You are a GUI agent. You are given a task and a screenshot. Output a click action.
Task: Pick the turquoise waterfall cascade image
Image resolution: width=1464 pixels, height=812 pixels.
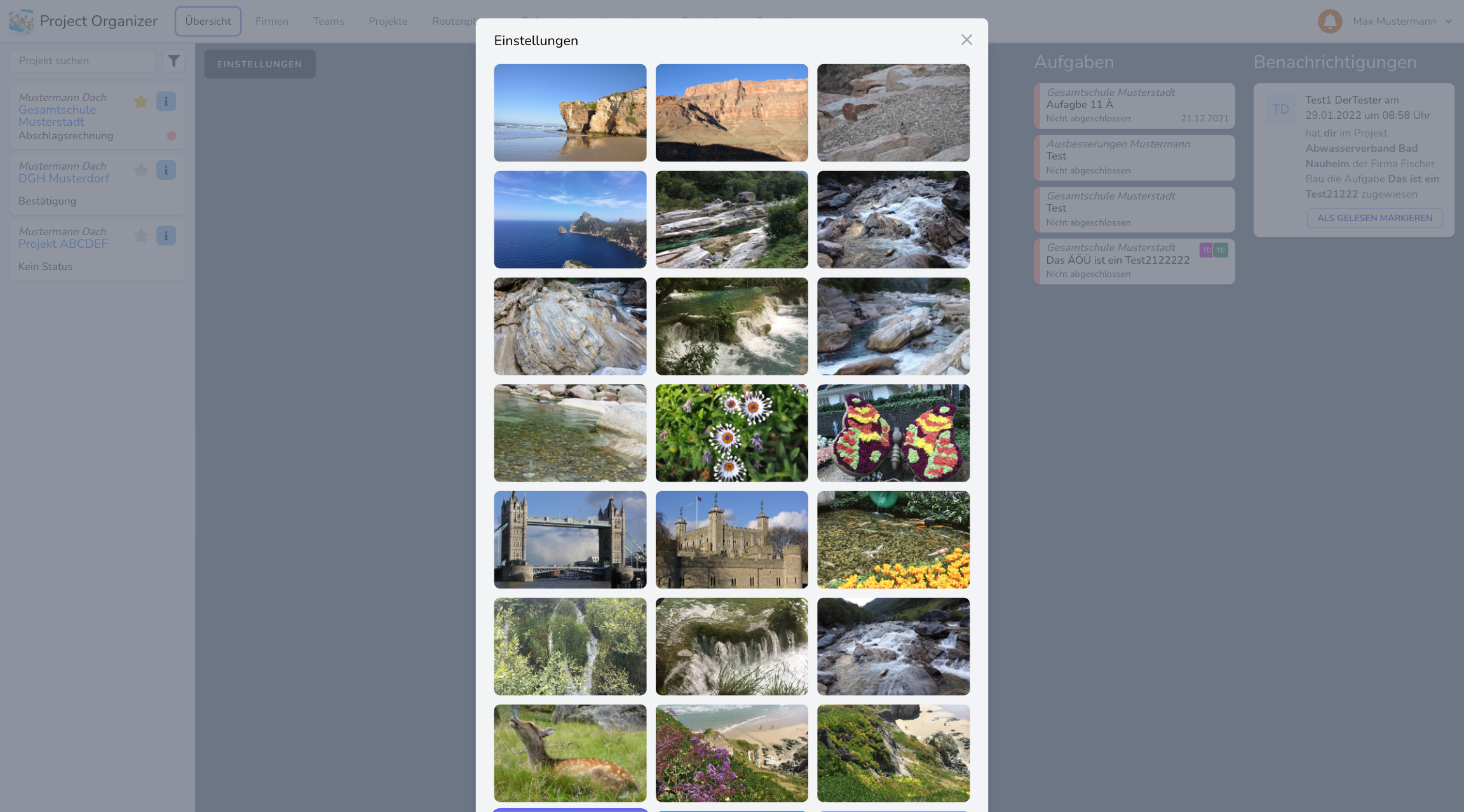(732, 326)
